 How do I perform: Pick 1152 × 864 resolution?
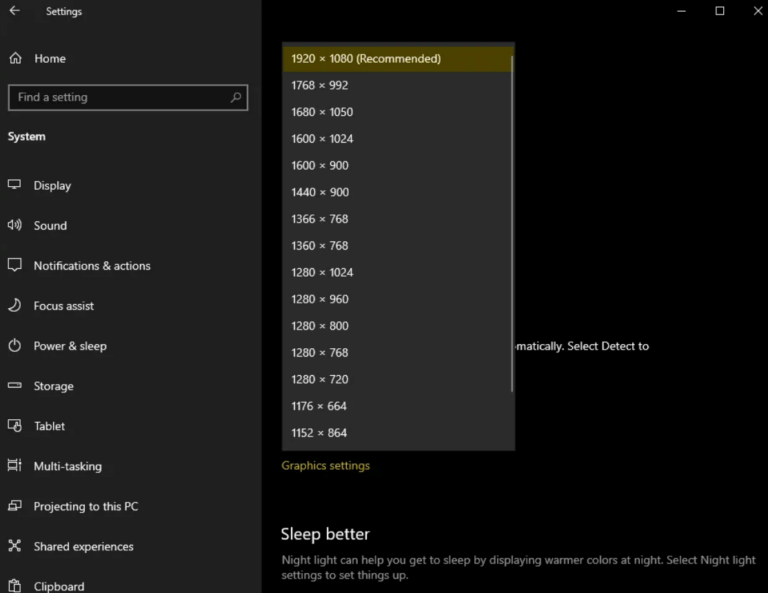pos(398,433)
